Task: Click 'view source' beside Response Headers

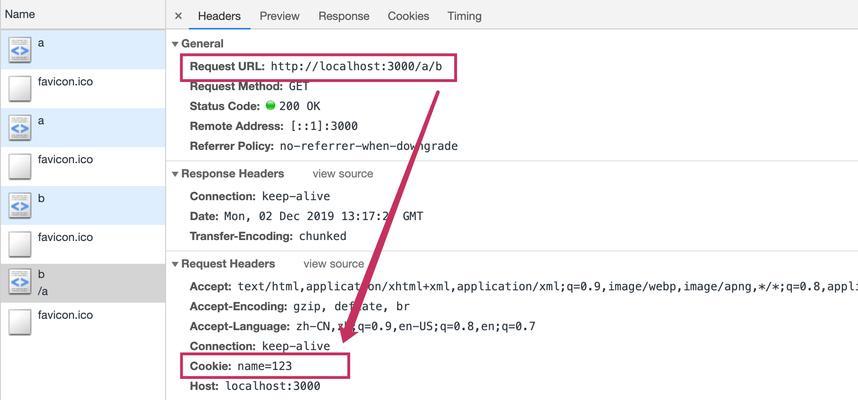Action: tap(343, 173)
